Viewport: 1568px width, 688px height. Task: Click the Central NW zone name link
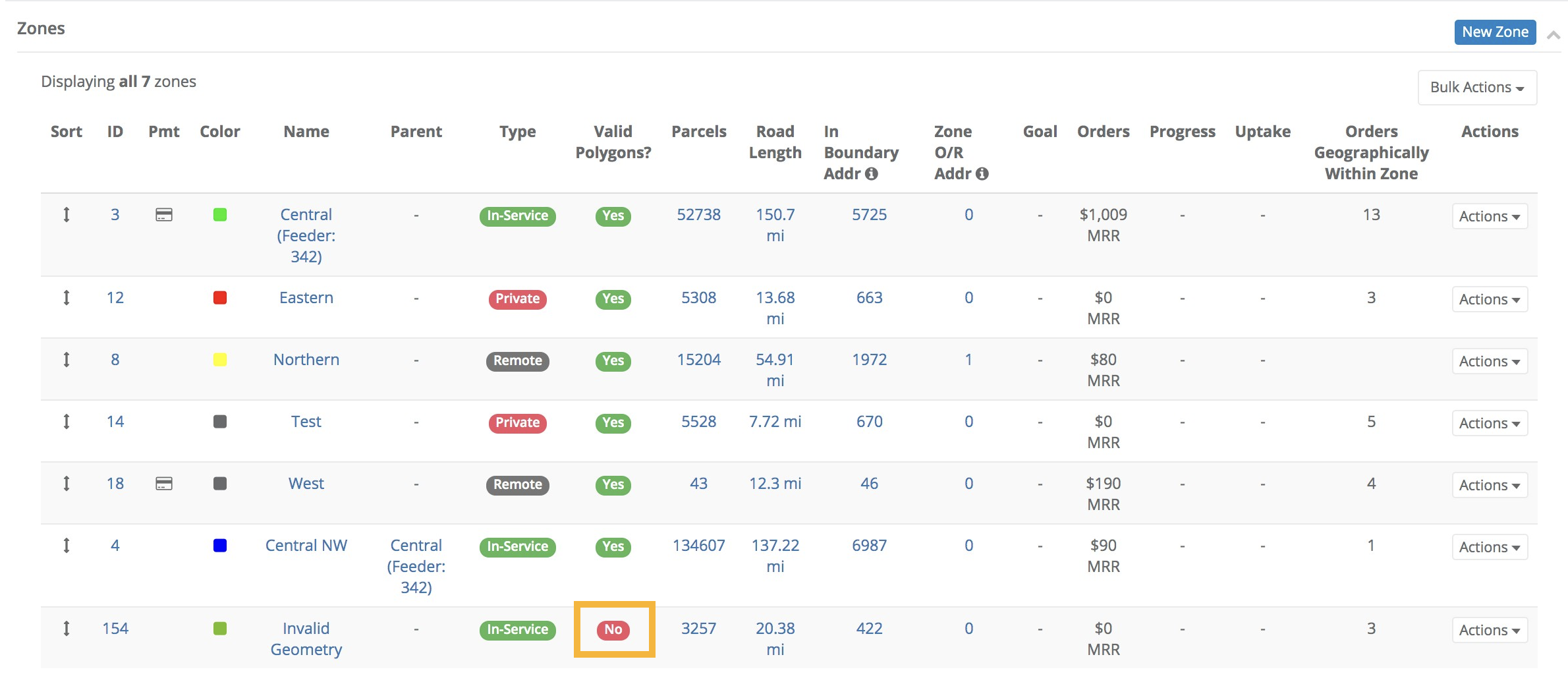[x=306, y=546]
